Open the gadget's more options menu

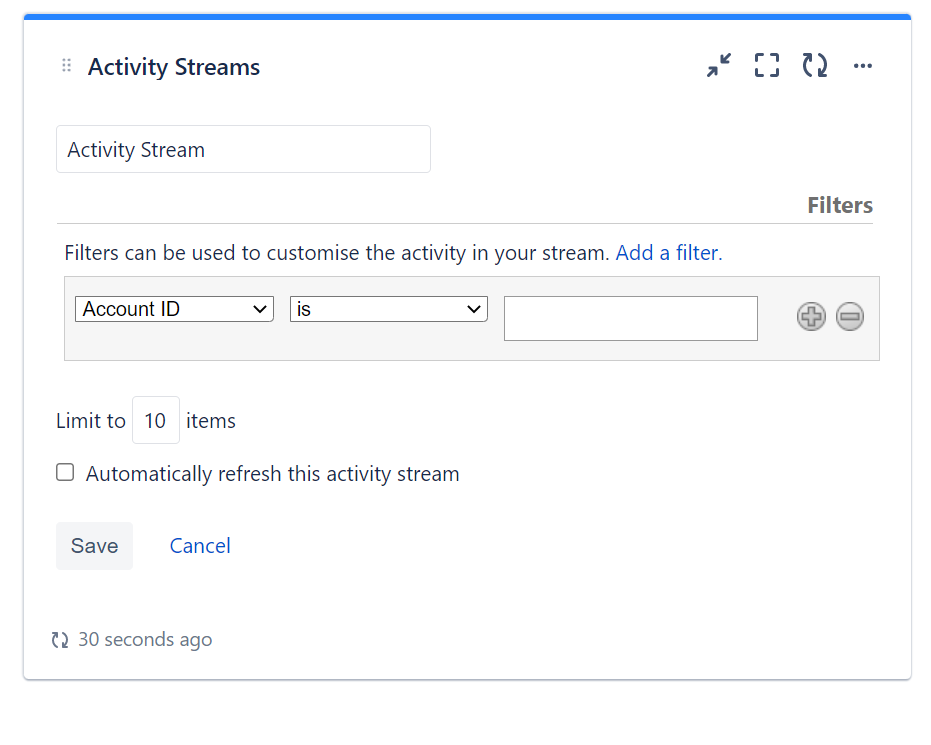tap(862, 66)
